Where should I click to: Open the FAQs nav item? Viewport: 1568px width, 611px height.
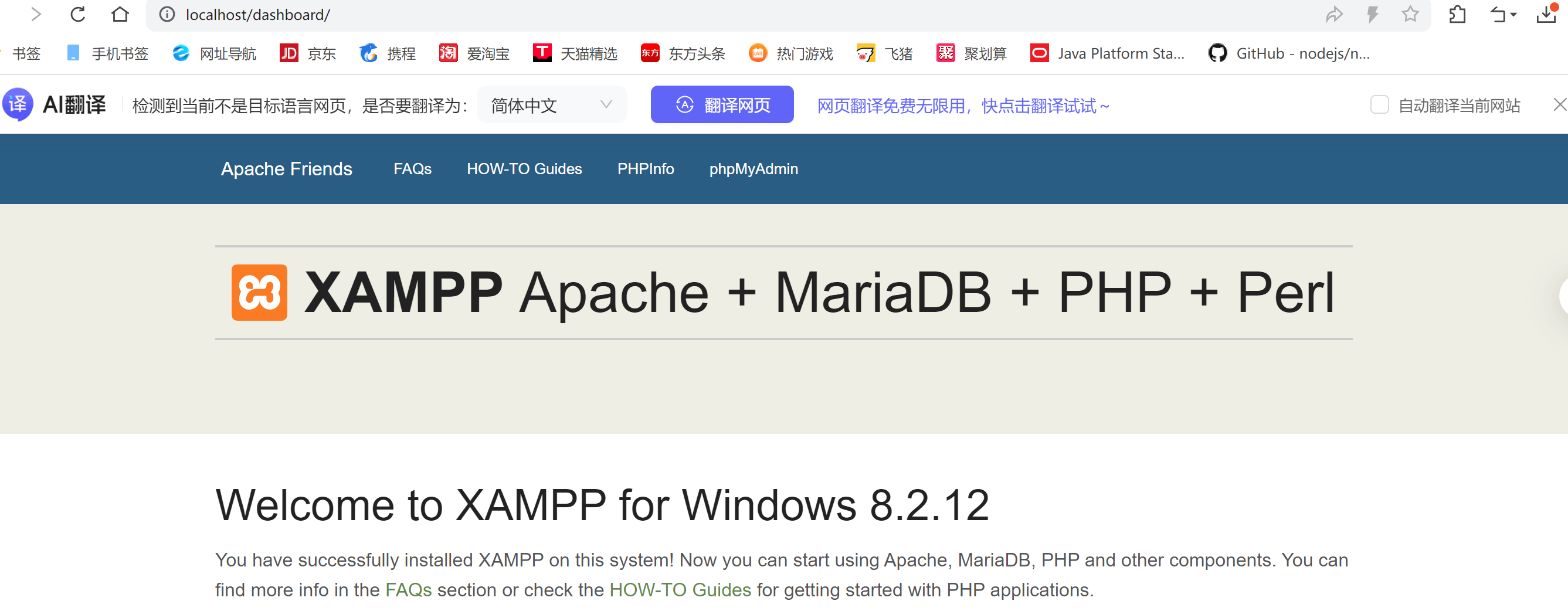tap(412, 168)
